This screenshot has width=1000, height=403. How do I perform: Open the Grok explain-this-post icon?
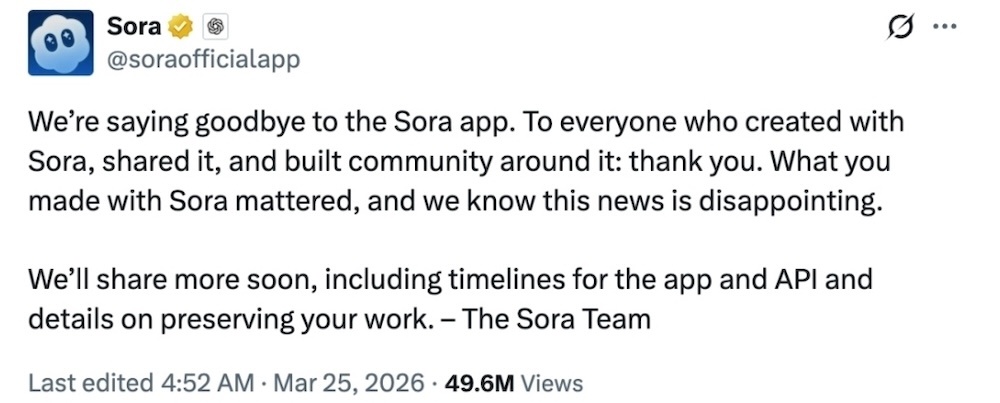[x=901, y=27]
